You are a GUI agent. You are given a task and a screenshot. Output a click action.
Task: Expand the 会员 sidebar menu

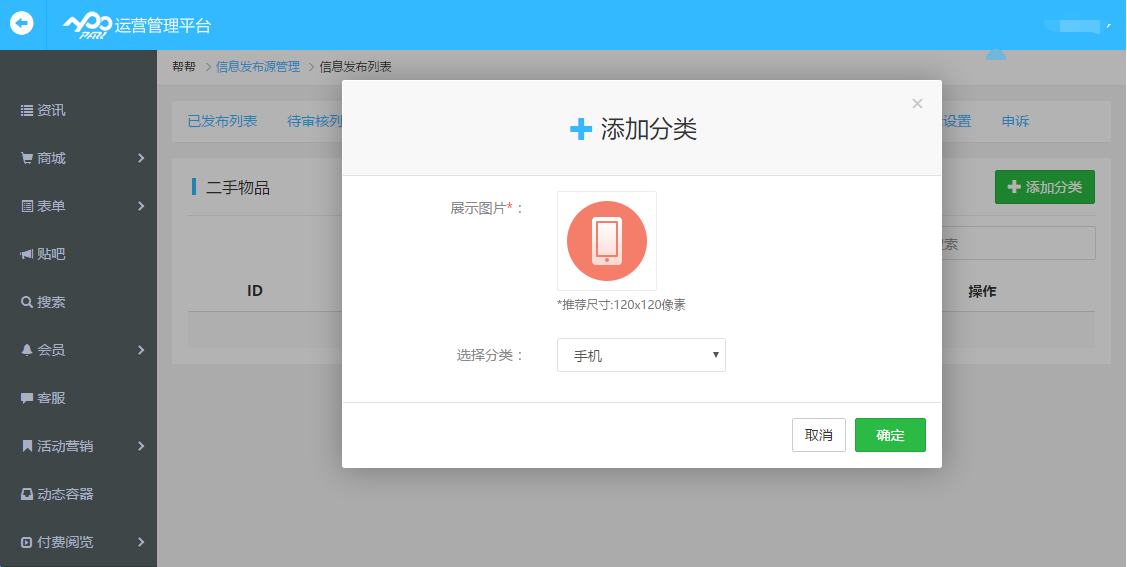click(x=78, y=350)
